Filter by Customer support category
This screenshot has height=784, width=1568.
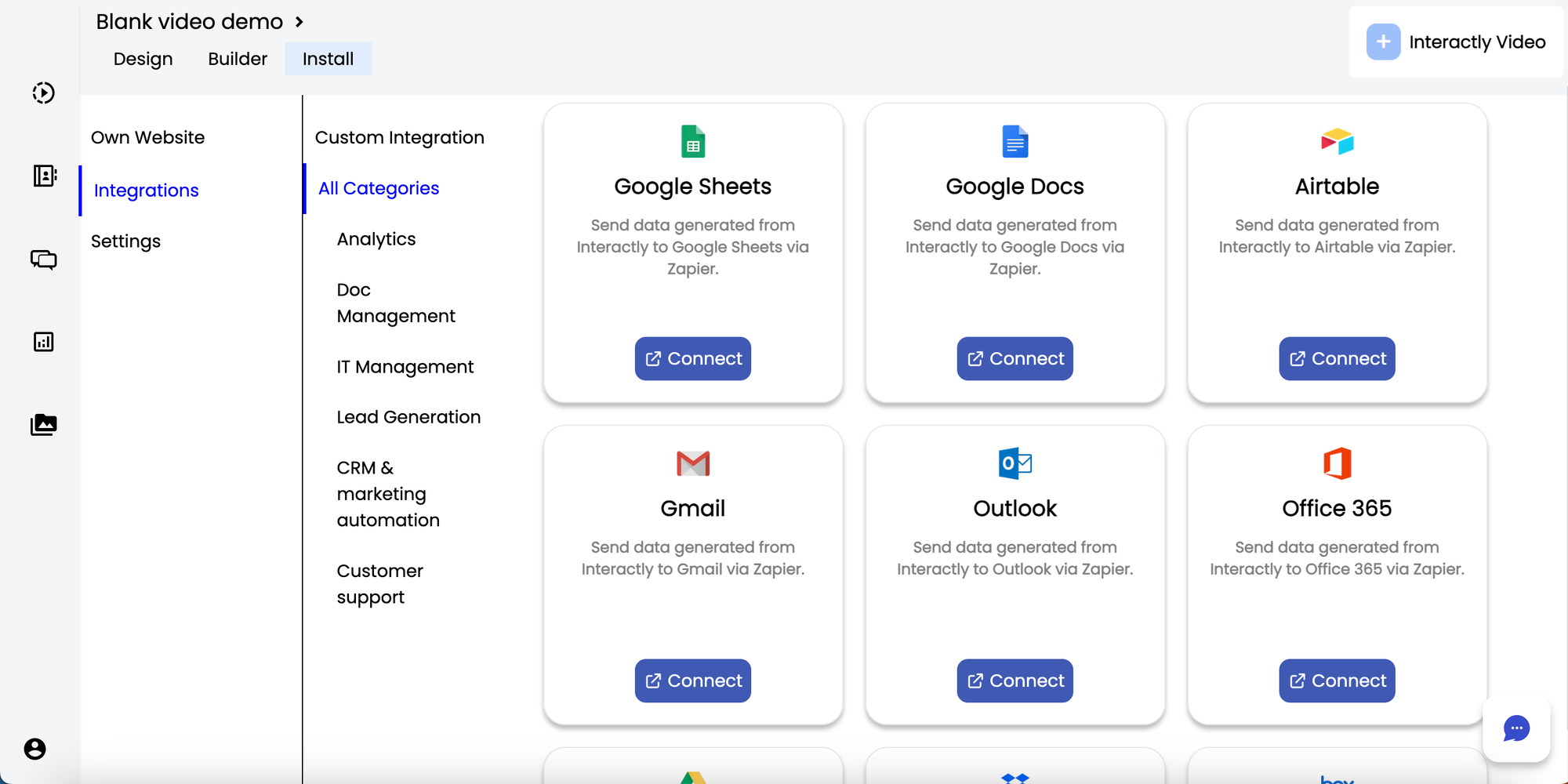click(x=380, y=584)
